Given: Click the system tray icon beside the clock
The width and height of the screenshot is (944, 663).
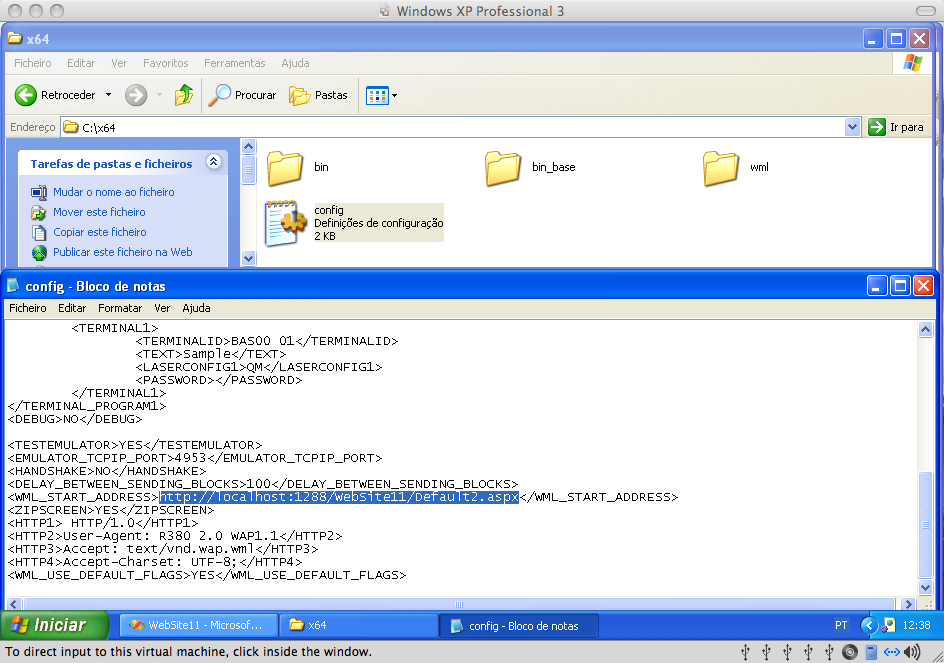Looking at the screenshot, I should point(887,625).
